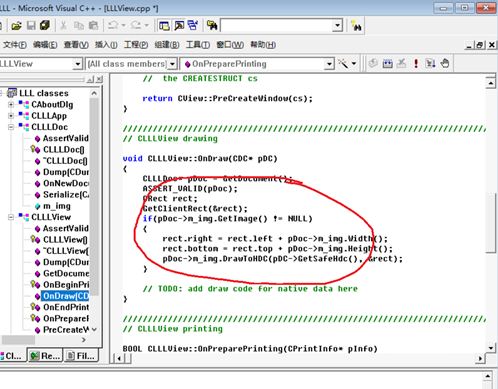Image resolution: width=498 pixels, height=389 pixels.
Task: Collapse the CLLLView class node
Action: coord(11,217)
